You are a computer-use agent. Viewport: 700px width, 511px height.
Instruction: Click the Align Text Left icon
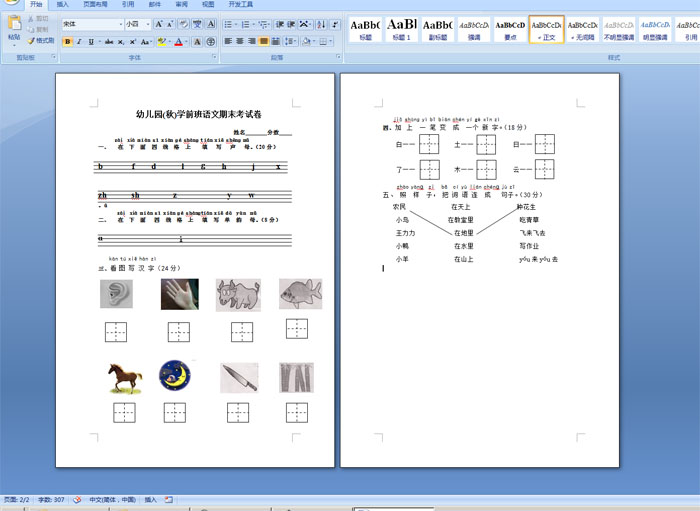coord(228,42)
